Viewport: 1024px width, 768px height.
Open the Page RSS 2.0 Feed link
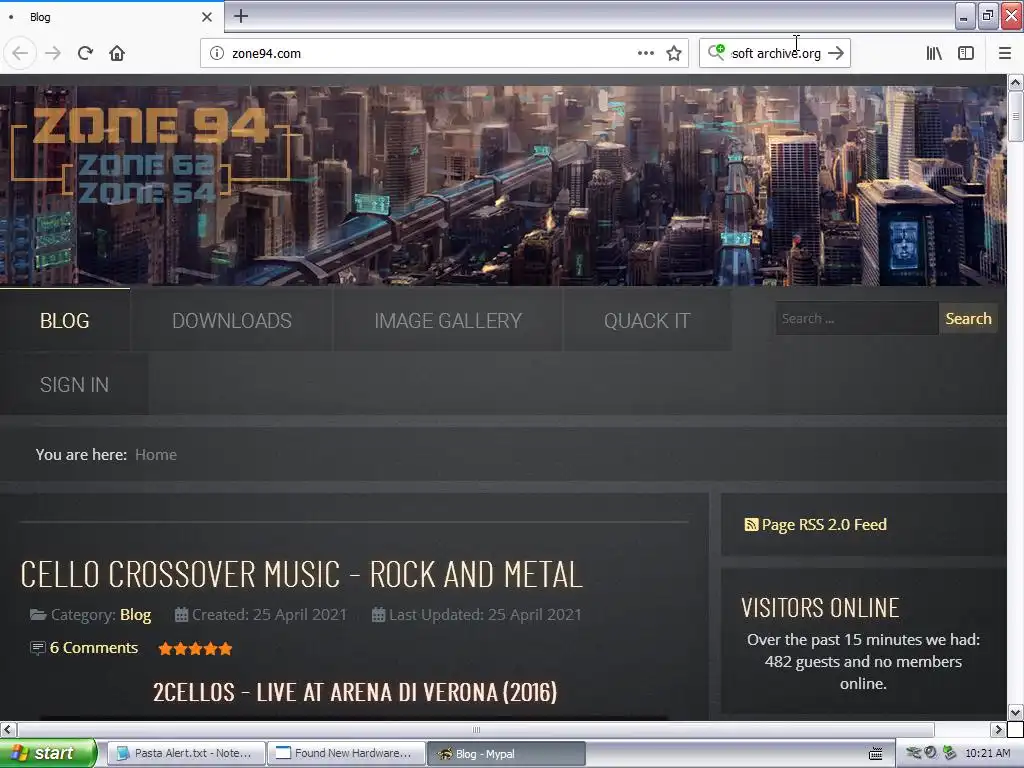[x=824, y=524]
